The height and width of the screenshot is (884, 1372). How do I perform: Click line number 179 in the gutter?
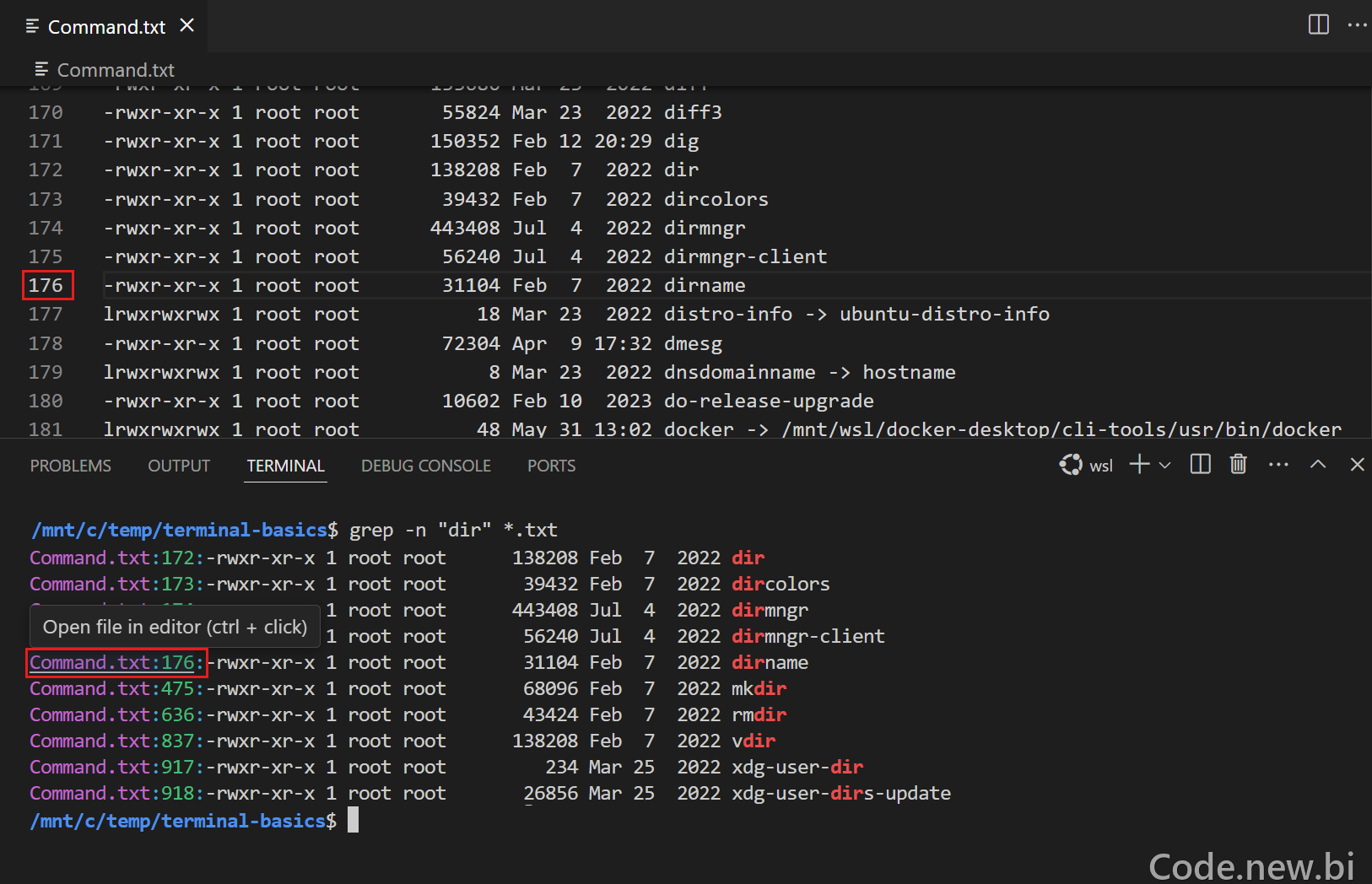point(46,372)
